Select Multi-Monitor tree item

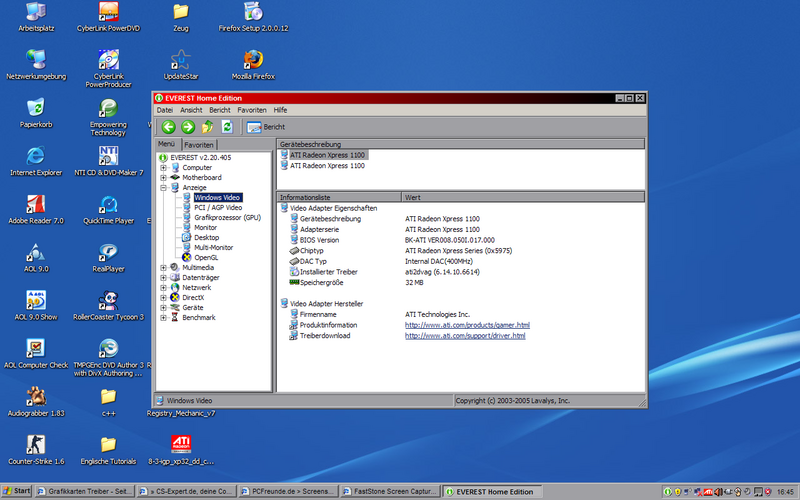(x=213, y=247)
